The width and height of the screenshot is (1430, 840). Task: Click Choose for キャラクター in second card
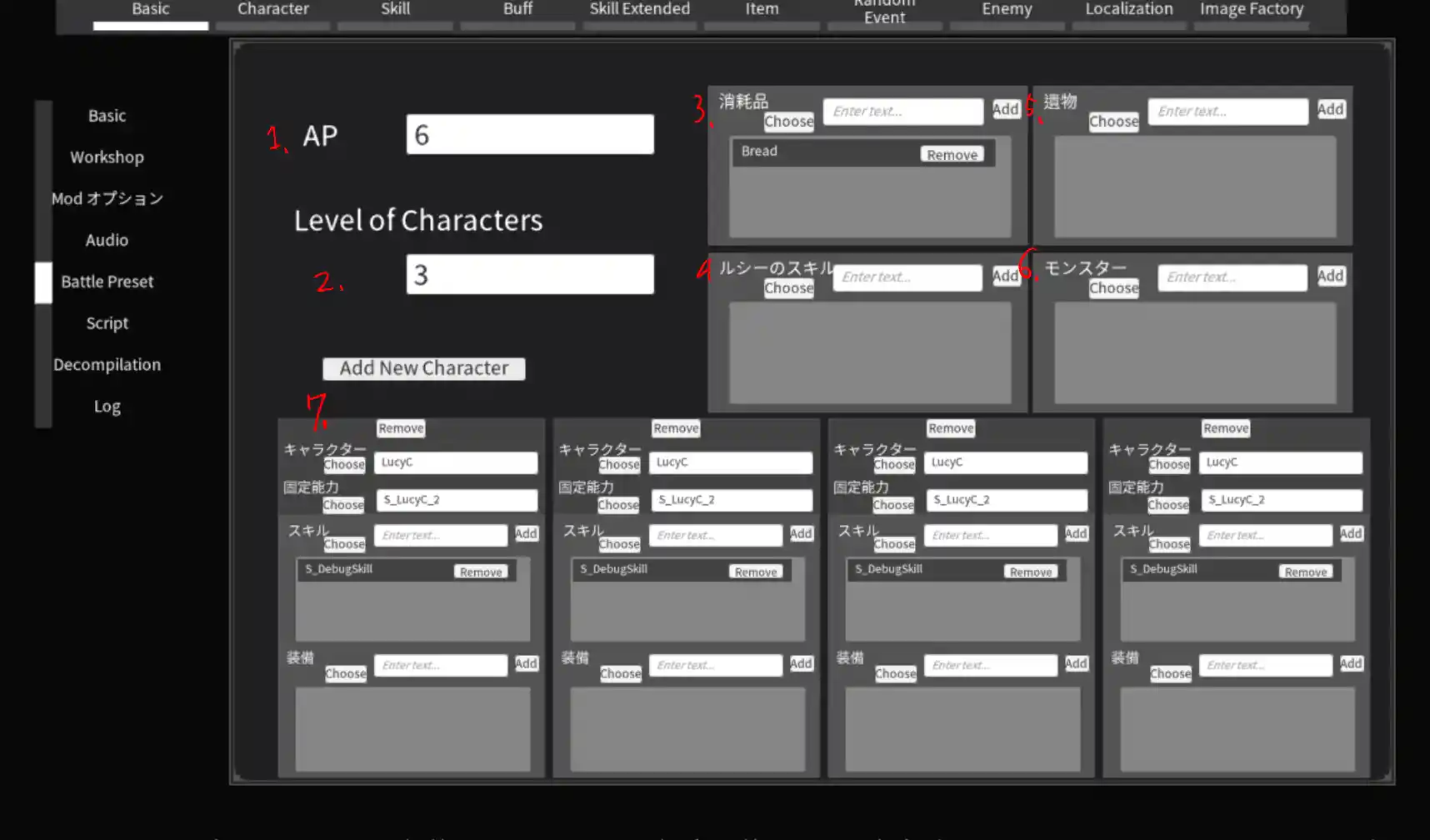pos(619,465)
